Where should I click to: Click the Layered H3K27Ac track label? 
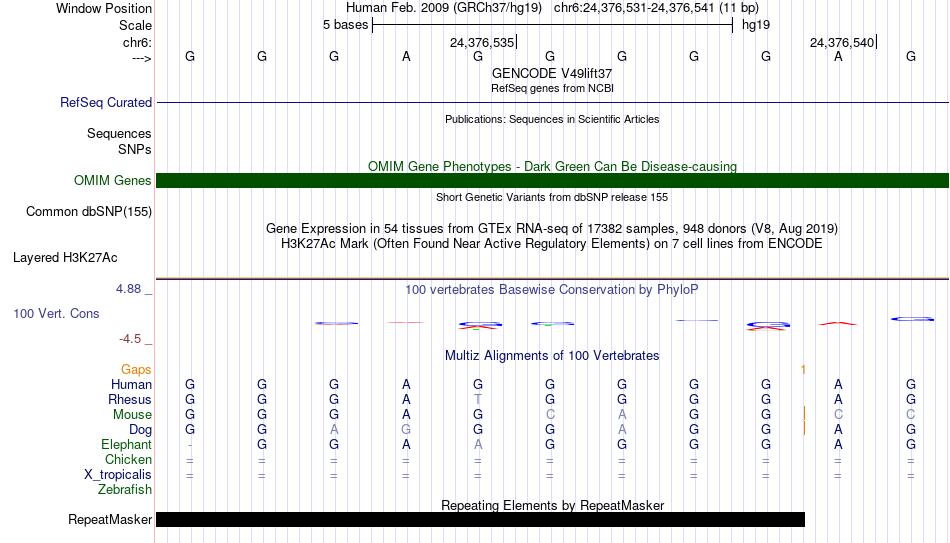tap(65, 258)
